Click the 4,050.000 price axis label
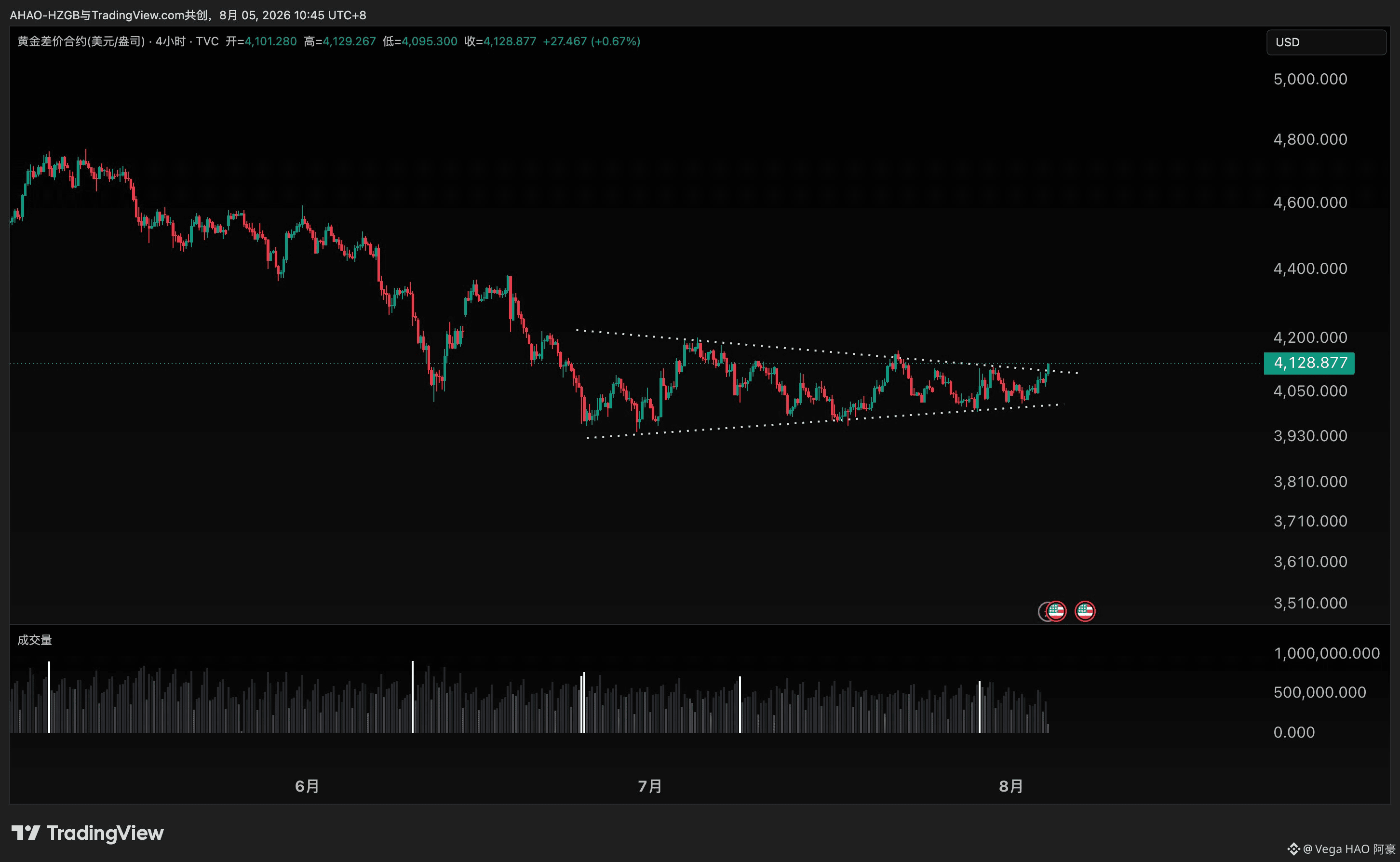This screenshot has width=1400, height=862. (1310, 391)
